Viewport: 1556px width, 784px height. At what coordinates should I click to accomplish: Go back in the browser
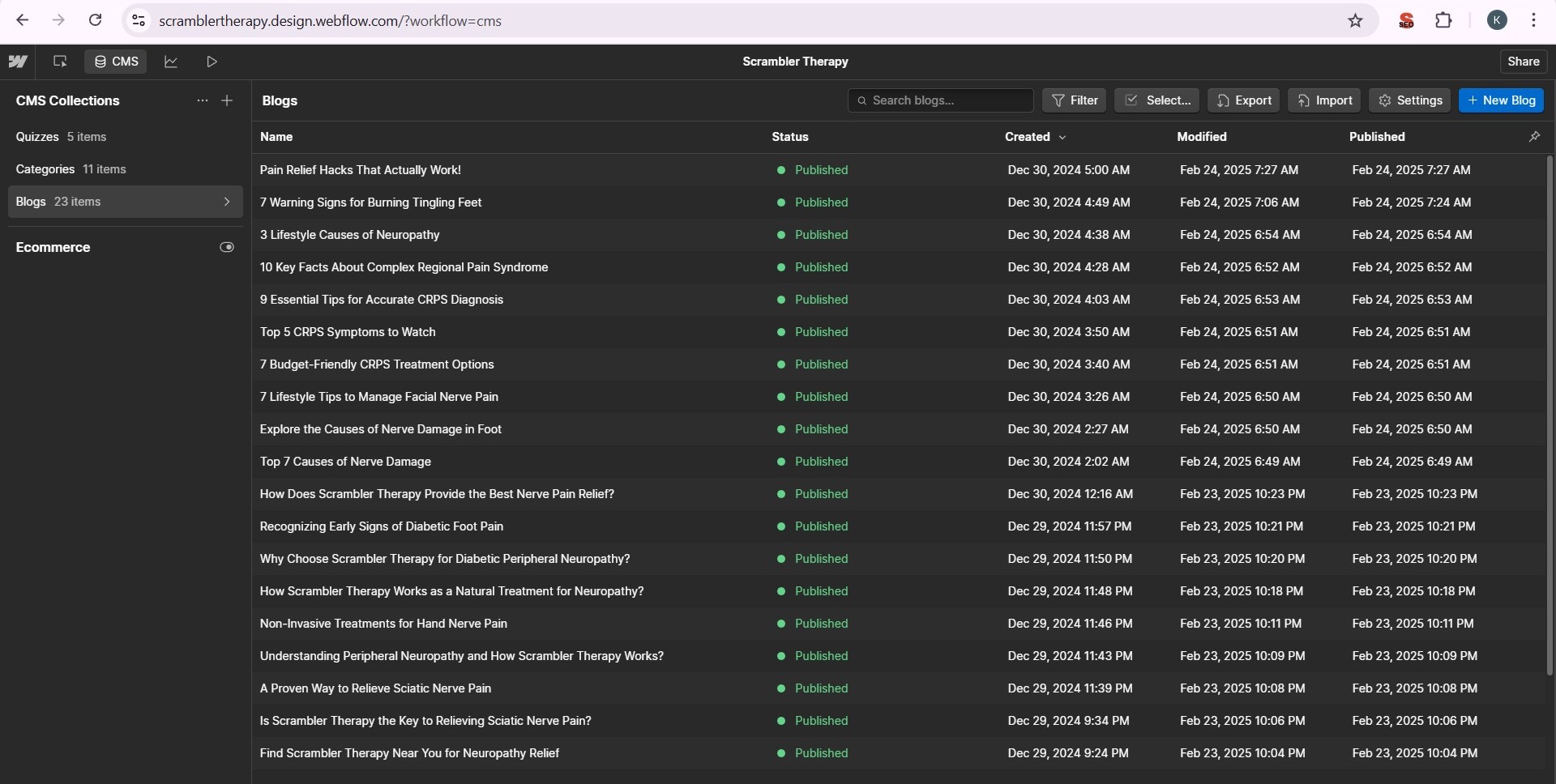[23, 20]
